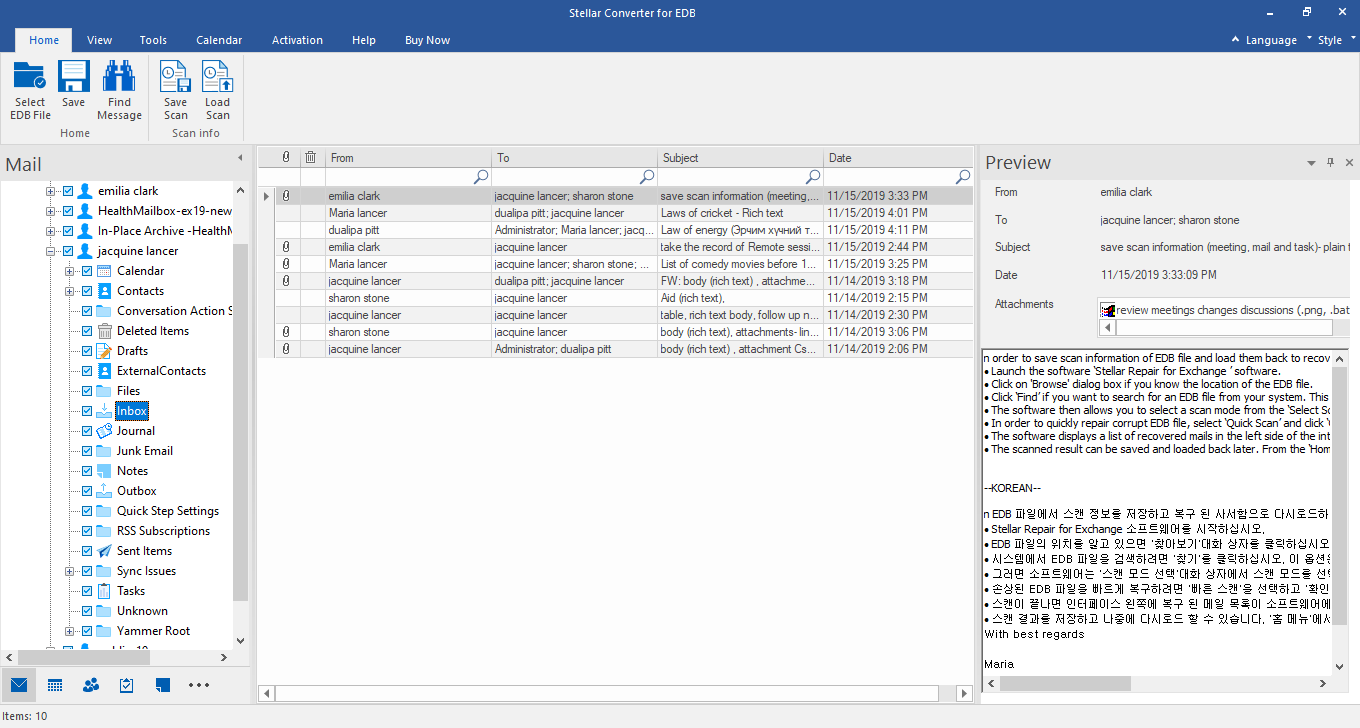Screen dimensions: 1360x728
Task: Expand the Sync Issues folder node
Action: pos(69,571)
